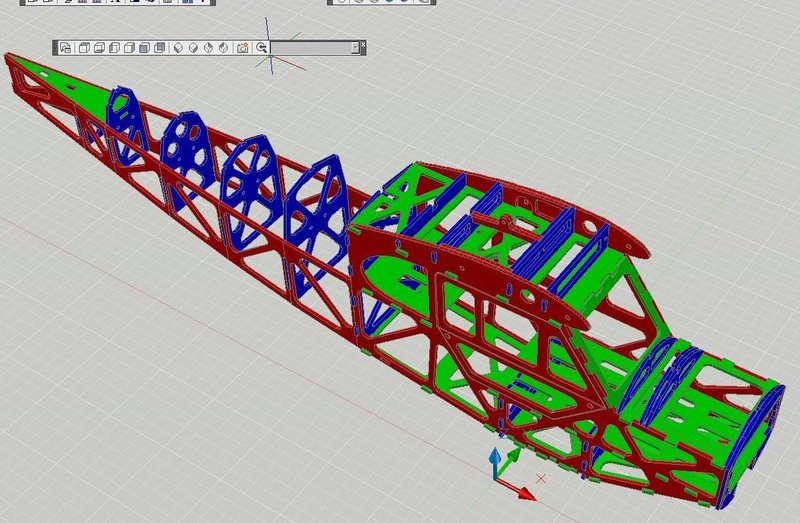The height and width of the screenshot is (523, 800).
Task: Set SE Isometric view
Action: pos(193,48)
